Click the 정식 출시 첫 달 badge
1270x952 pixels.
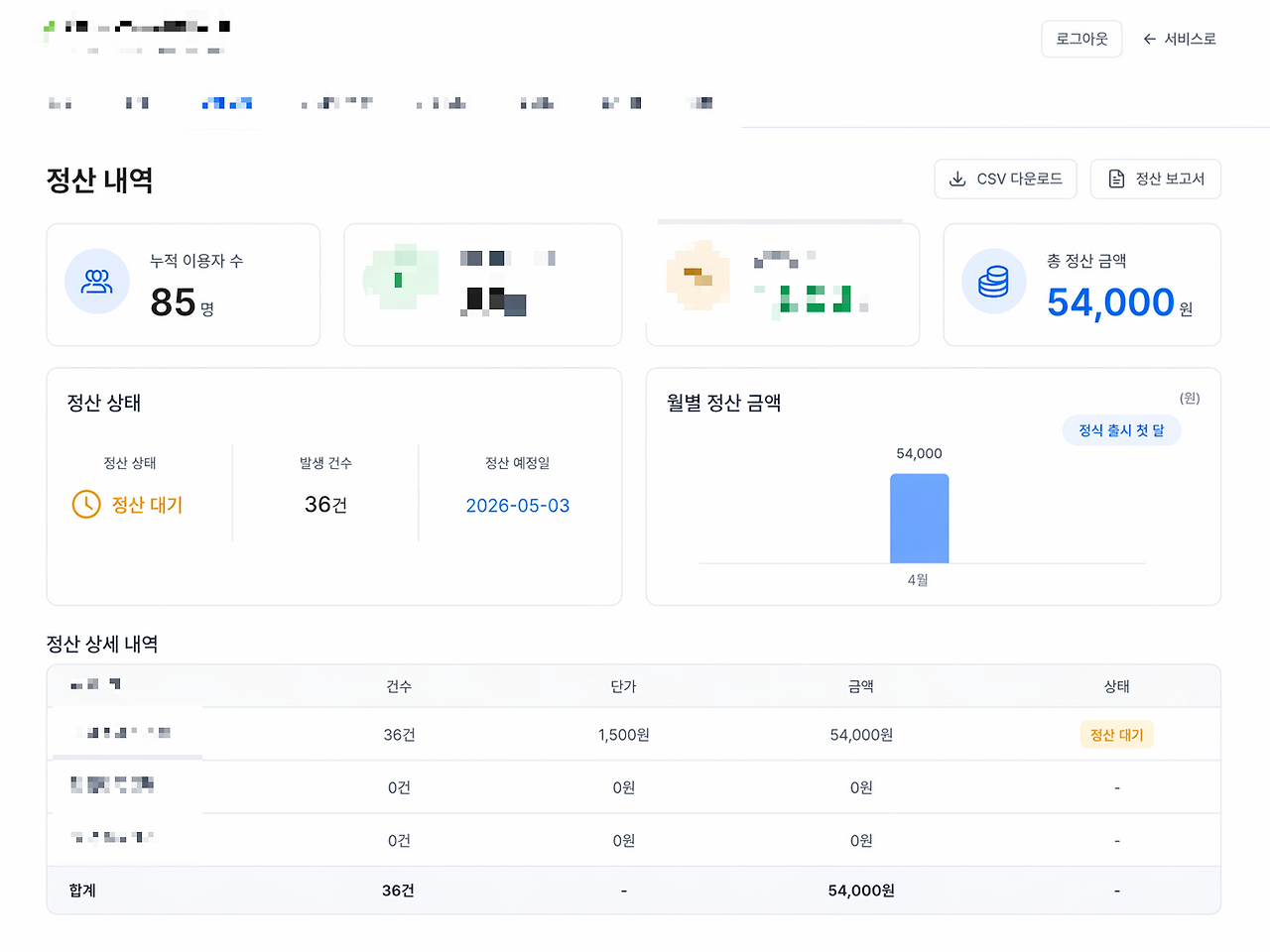[x=1121, y=429]
